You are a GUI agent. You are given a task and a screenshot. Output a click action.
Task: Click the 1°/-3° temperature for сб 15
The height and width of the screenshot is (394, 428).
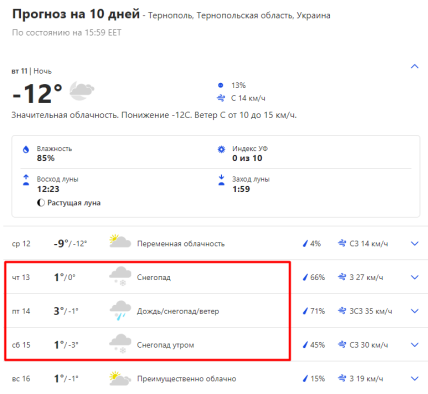[x=66, y=345]
